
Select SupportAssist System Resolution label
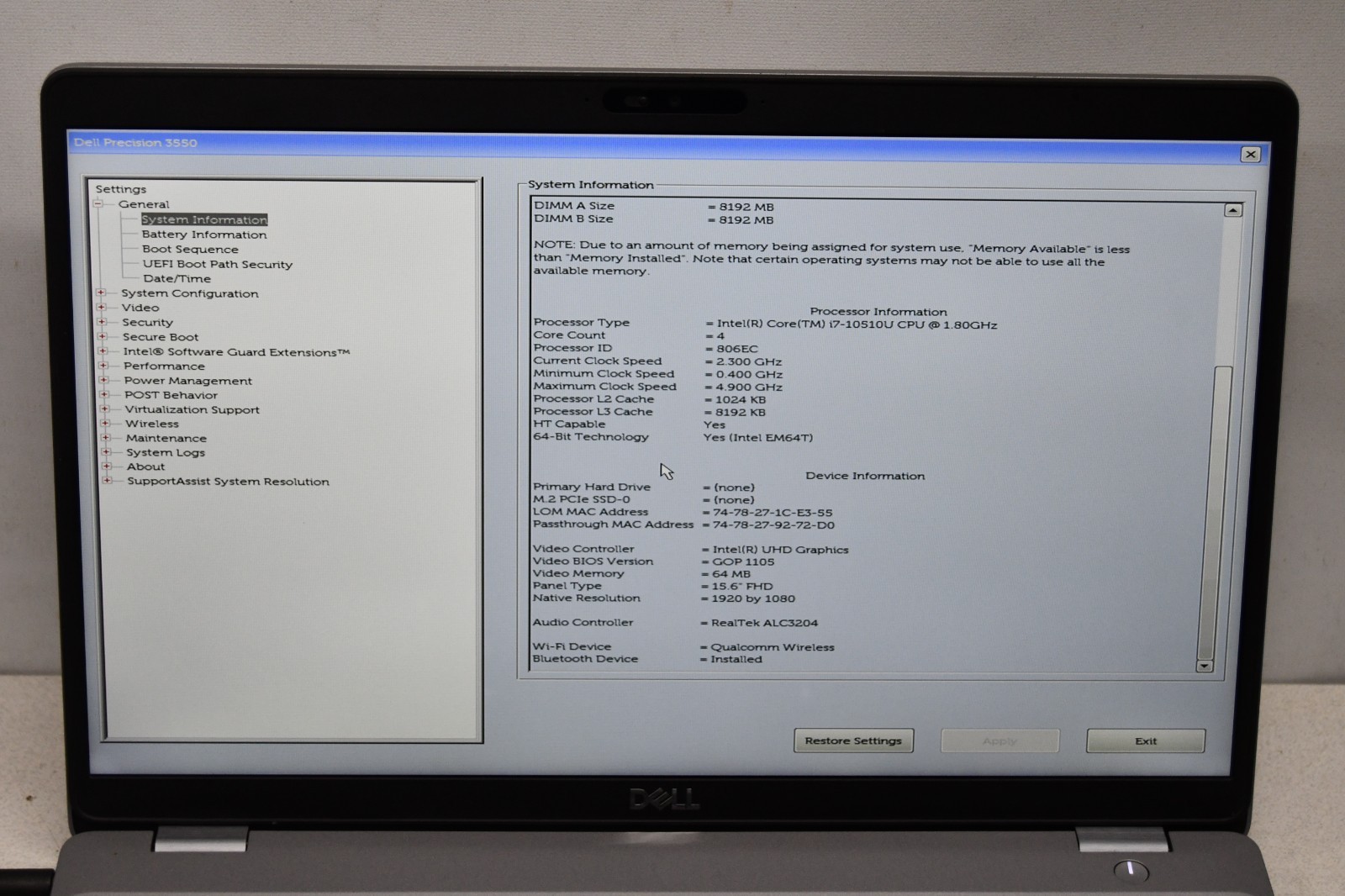[228, 482]
